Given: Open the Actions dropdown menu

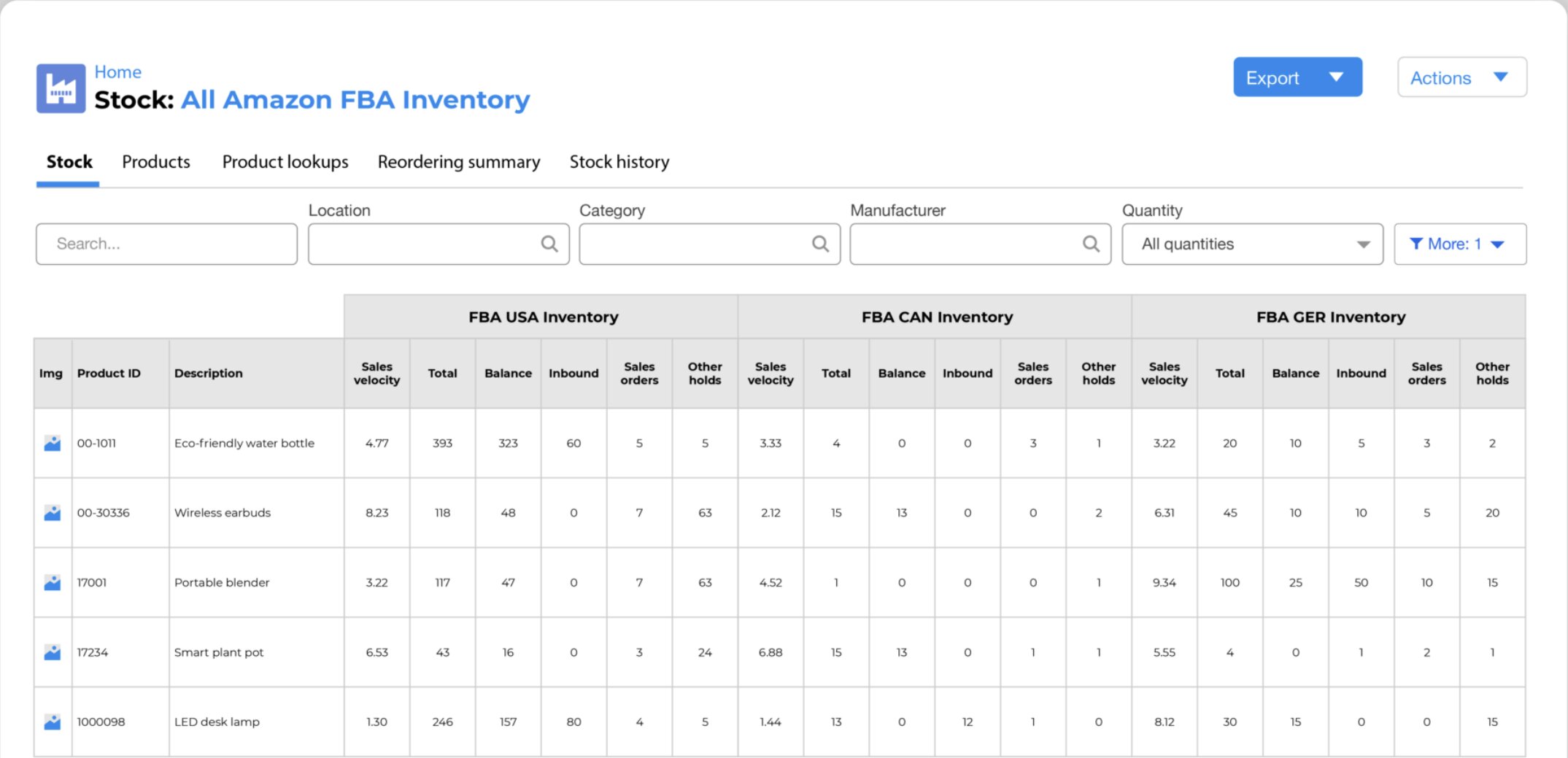Looking at the screenshot, I should pyautogui.click(x=1461, y=77).
